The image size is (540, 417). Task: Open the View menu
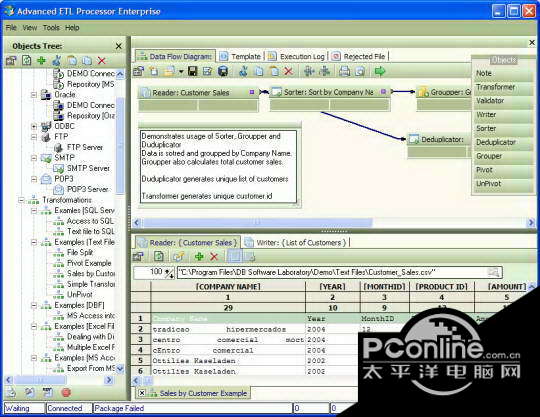(x=30, y=28)
